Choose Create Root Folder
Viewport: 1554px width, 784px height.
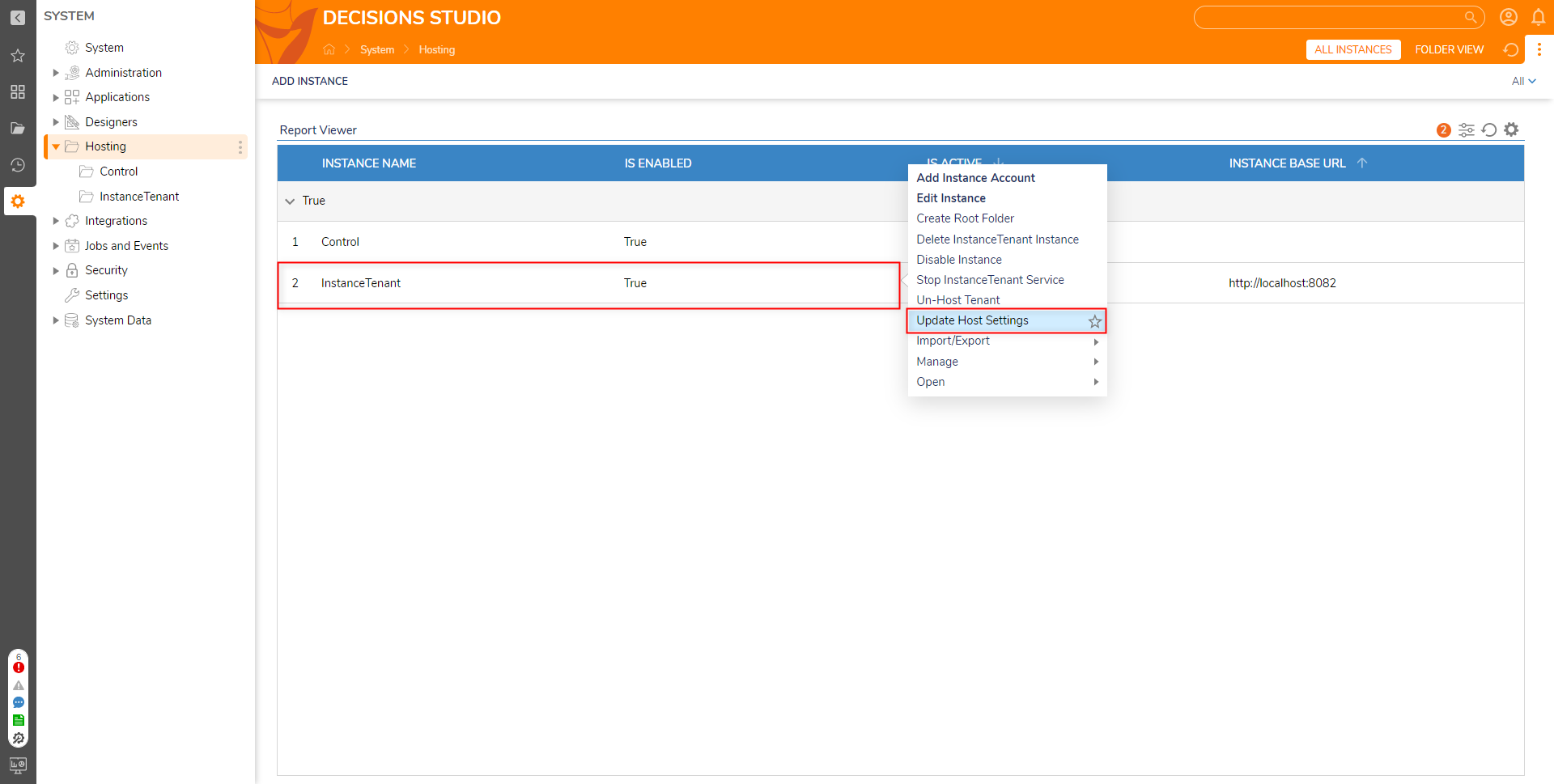[x=965, y=218]
